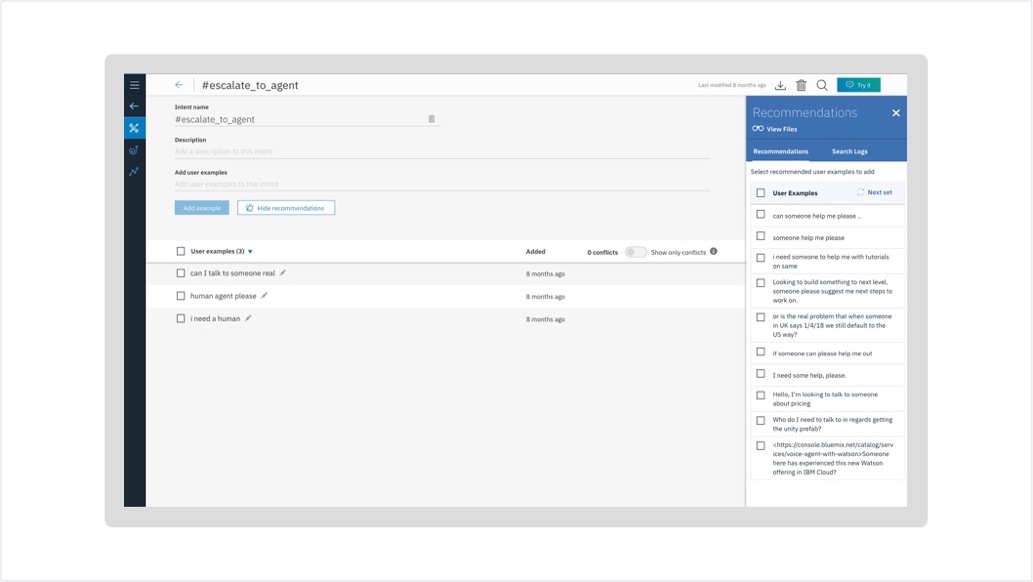
Task: Check 'Looking to build something to next level' box
Action: point(761,283)
